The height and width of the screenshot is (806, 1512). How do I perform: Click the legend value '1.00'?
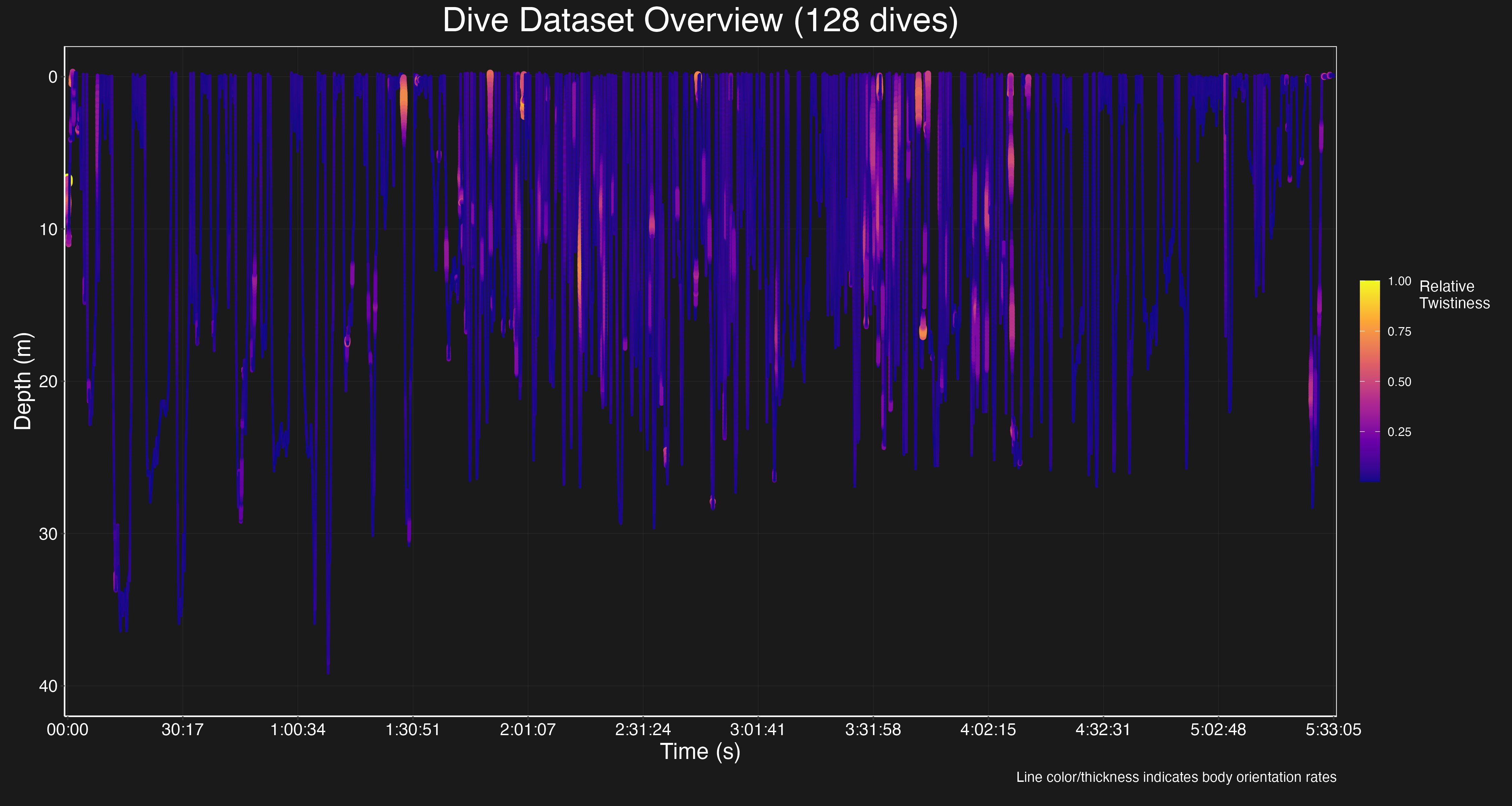[x=1399, y=281]
